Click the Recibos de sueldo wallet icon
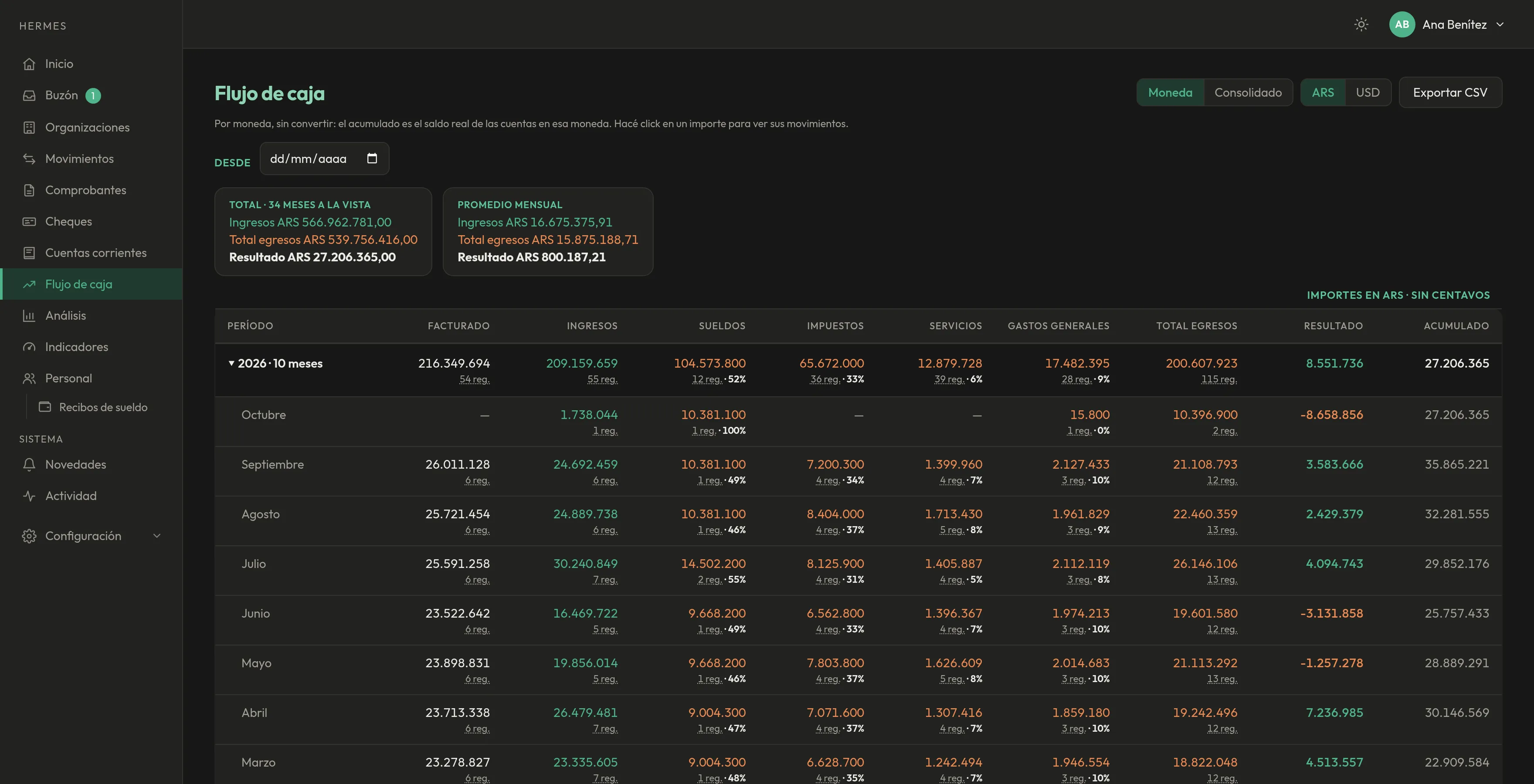 pos(44,406)
